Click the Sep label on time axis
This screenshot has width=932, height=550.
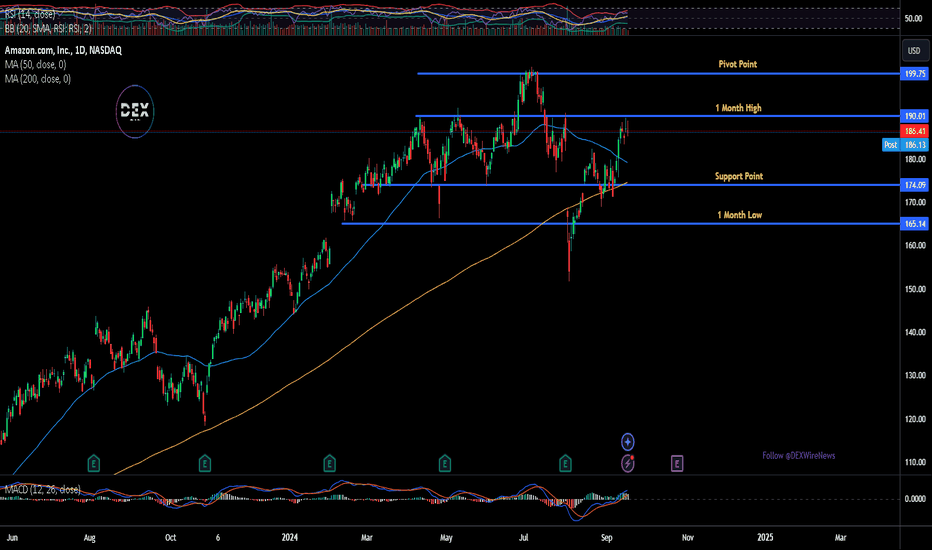[x=606, y=538]
